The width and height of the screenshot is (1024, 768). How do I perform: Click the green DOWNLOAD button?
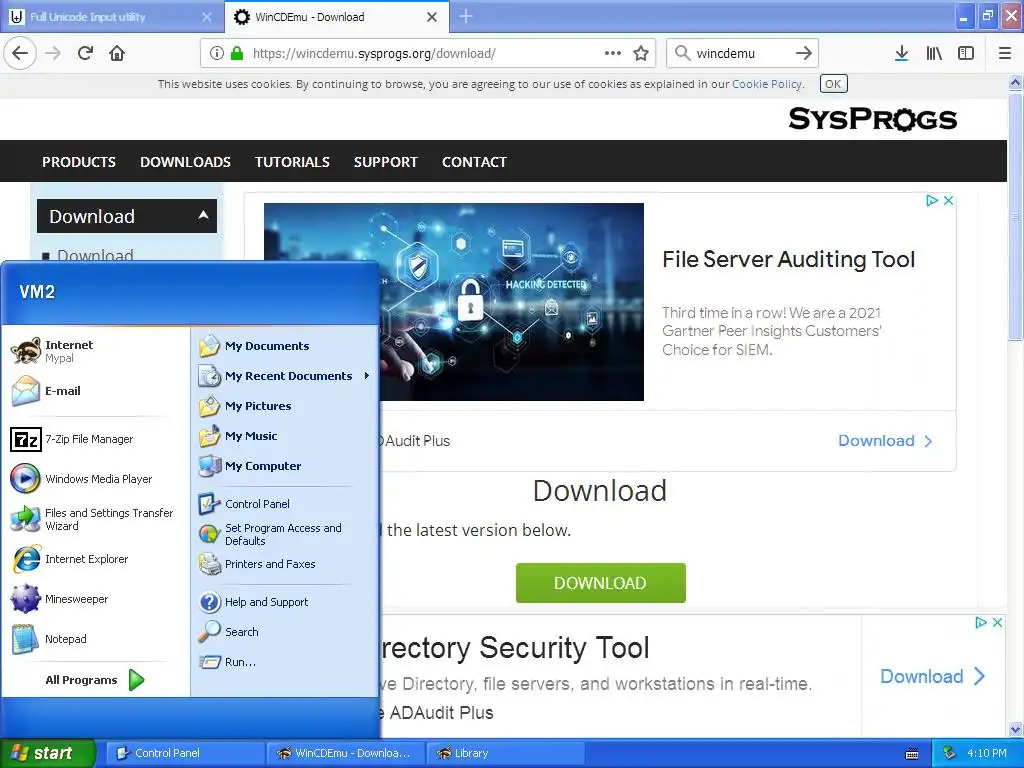click(600, 583)
